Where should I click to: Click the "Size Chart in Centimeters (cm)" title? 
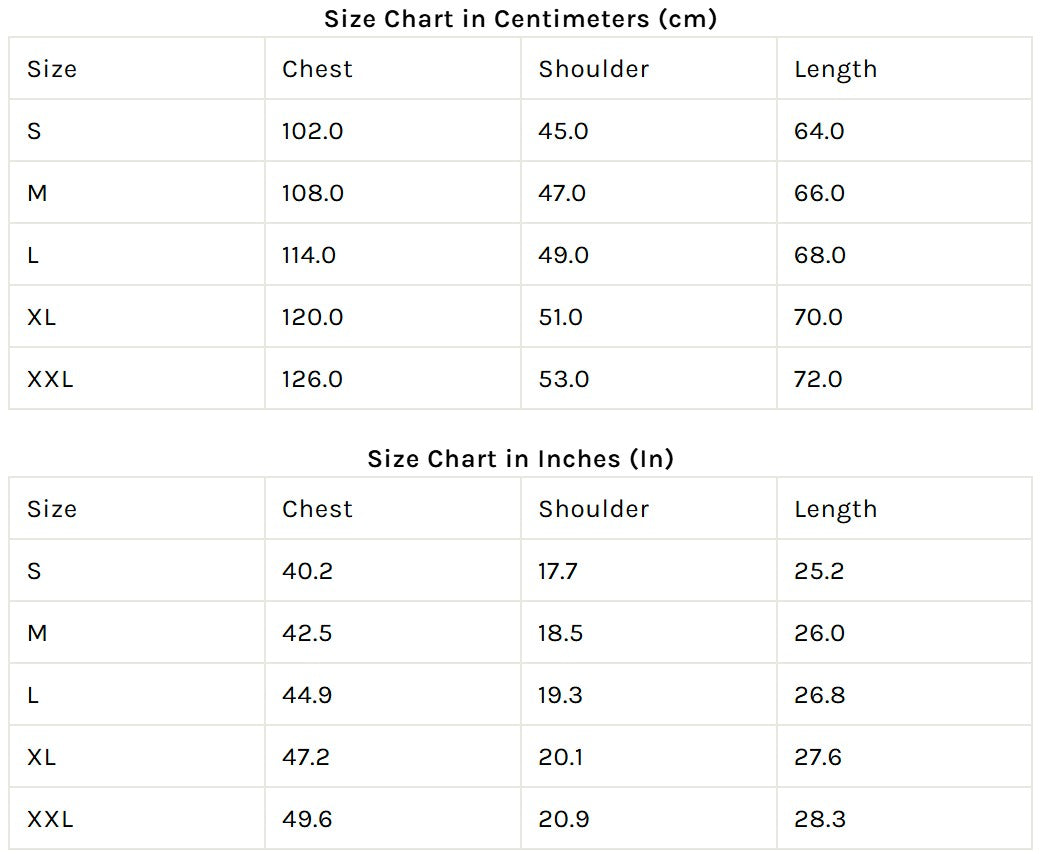point(520,19)
